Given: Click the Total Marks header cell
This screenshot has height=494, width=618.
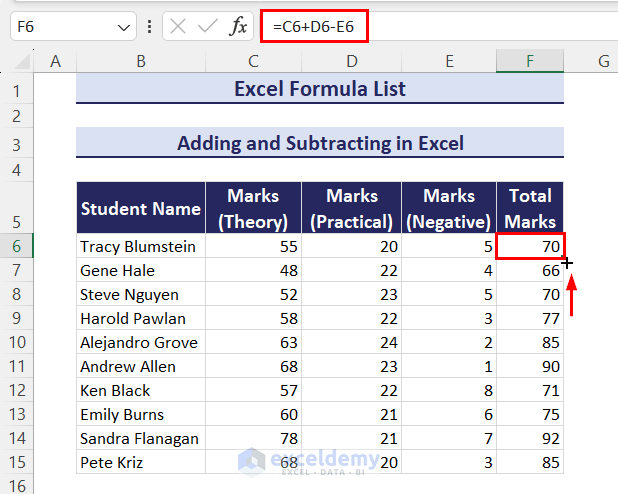Looking at the screenshot, I should (530, 208).
